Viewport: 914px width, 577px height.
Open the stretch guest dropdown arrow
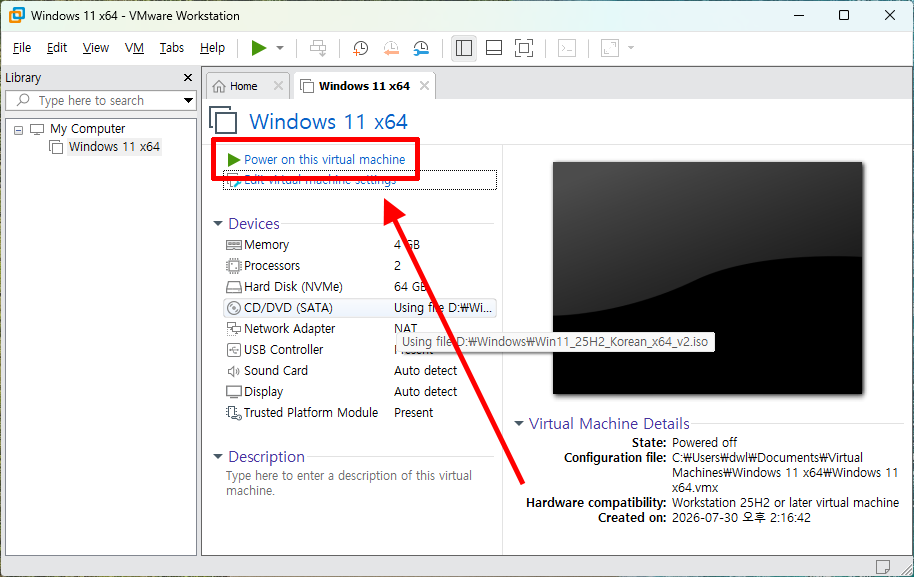[631, 48]
